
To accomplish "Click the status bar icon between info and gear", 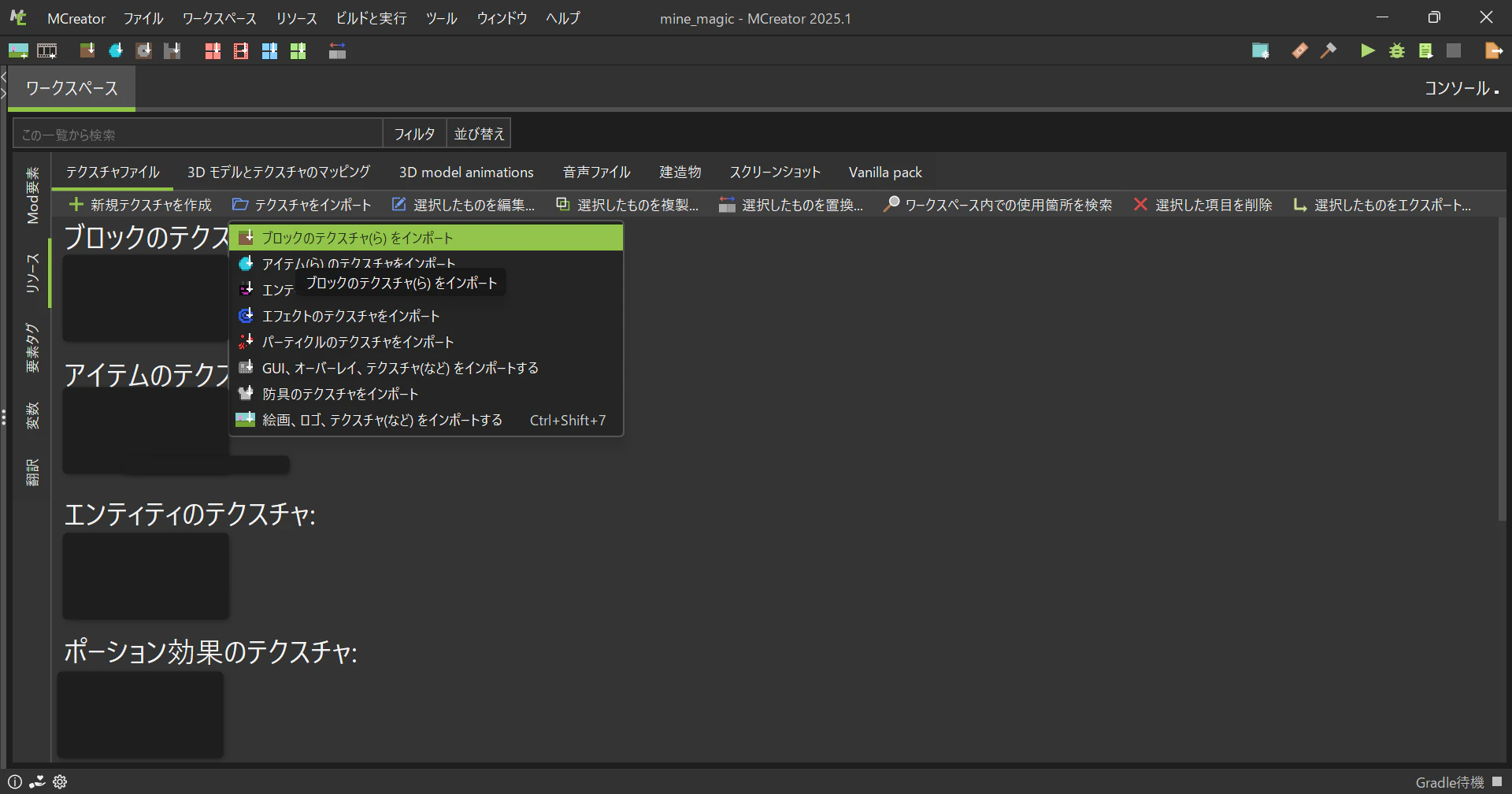I will [37, 782].
